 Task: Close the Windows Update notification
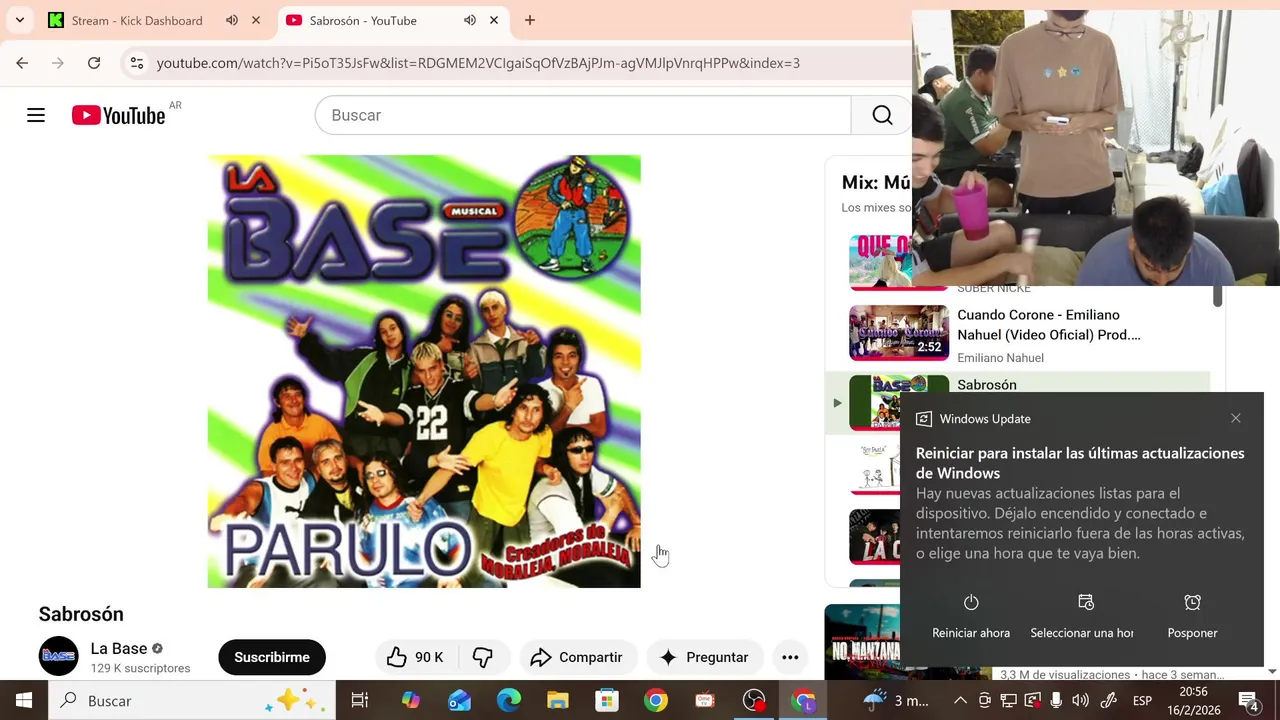coord(1236,418)
